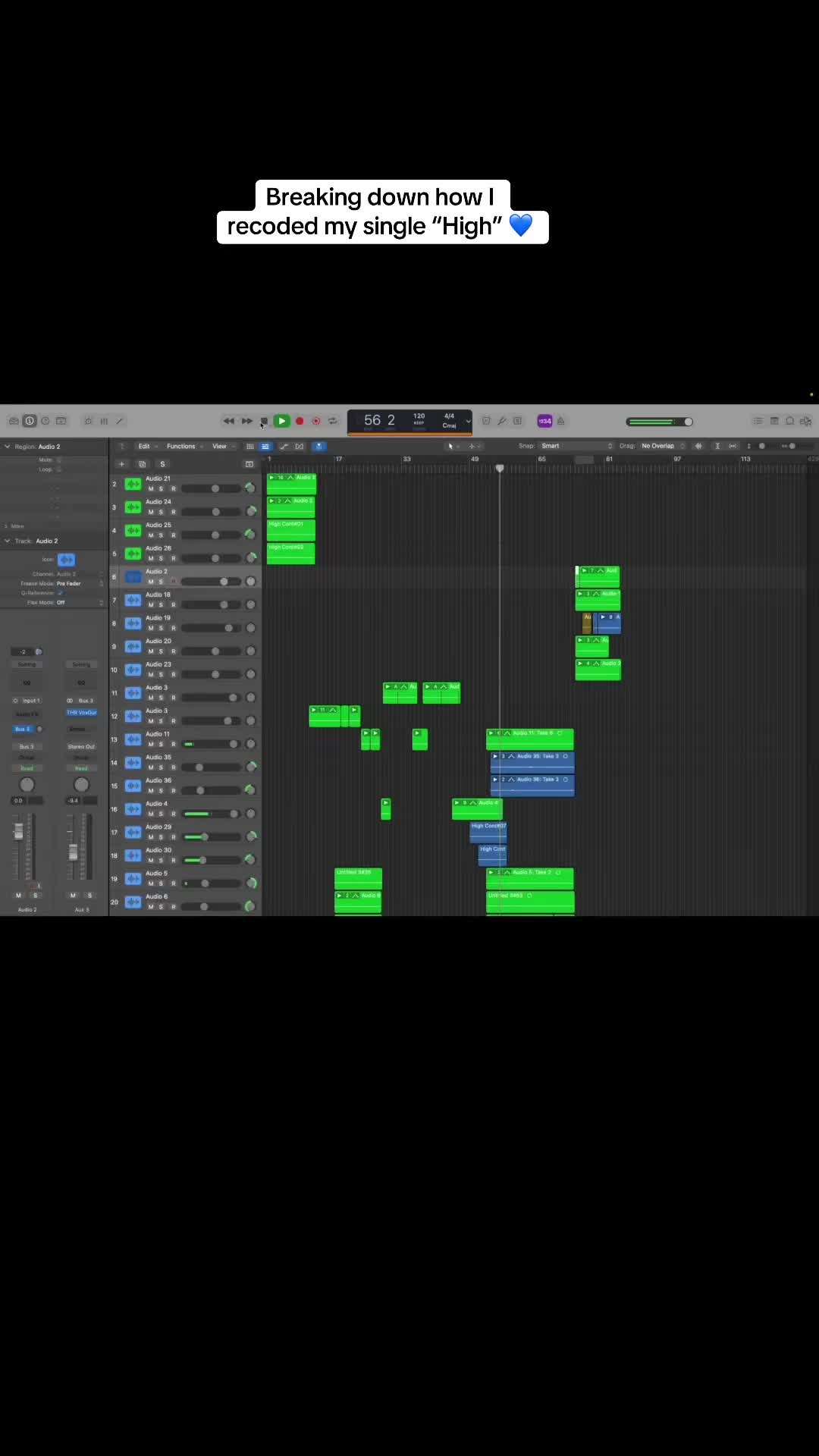Mute the Audio 18 track
Viewport: 819px width, 1456px height.
click(151, 605)
